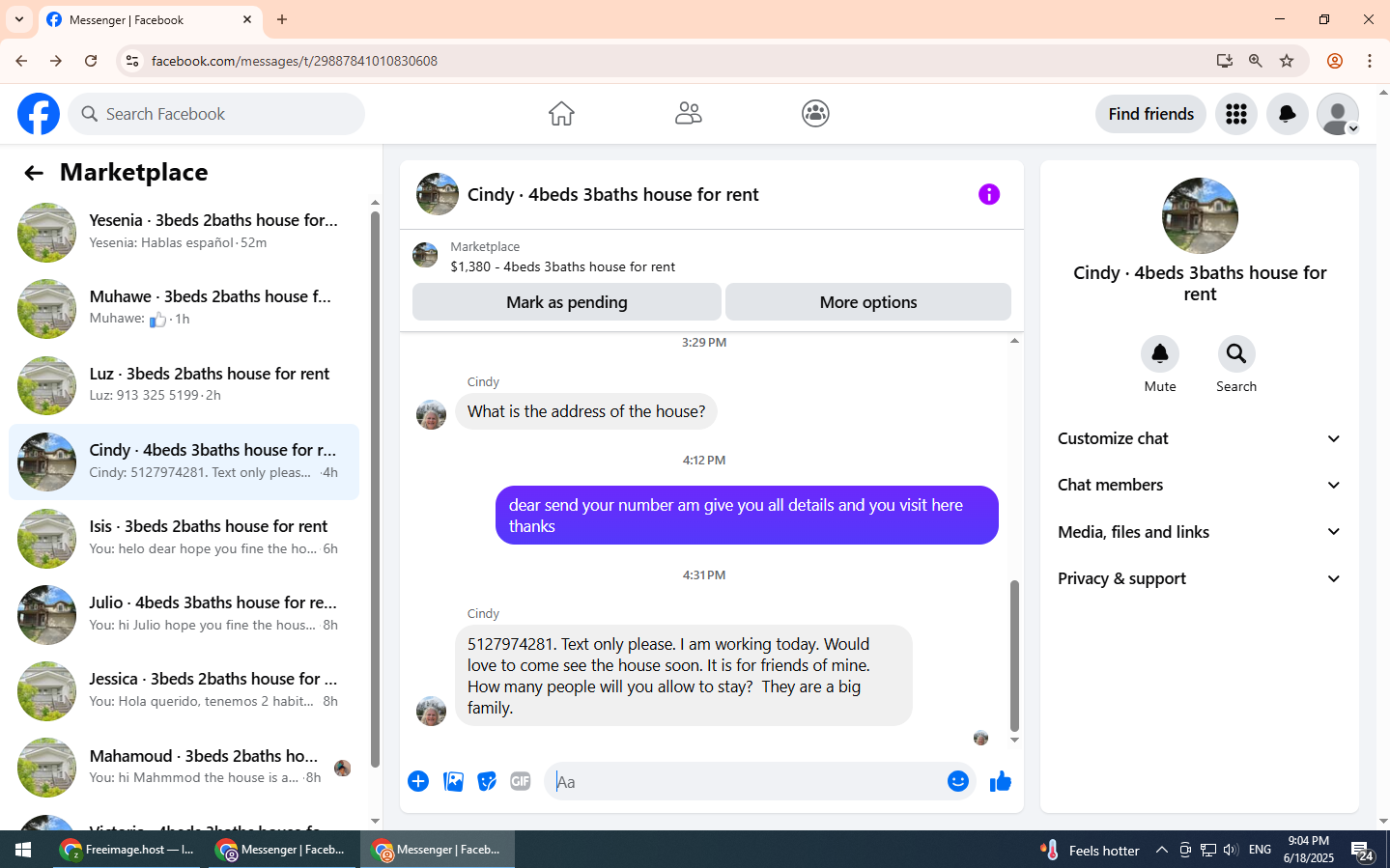Open Isis 3beds 2baths conversation
The height and width of the screenshot is (868, 1390).
184,538
